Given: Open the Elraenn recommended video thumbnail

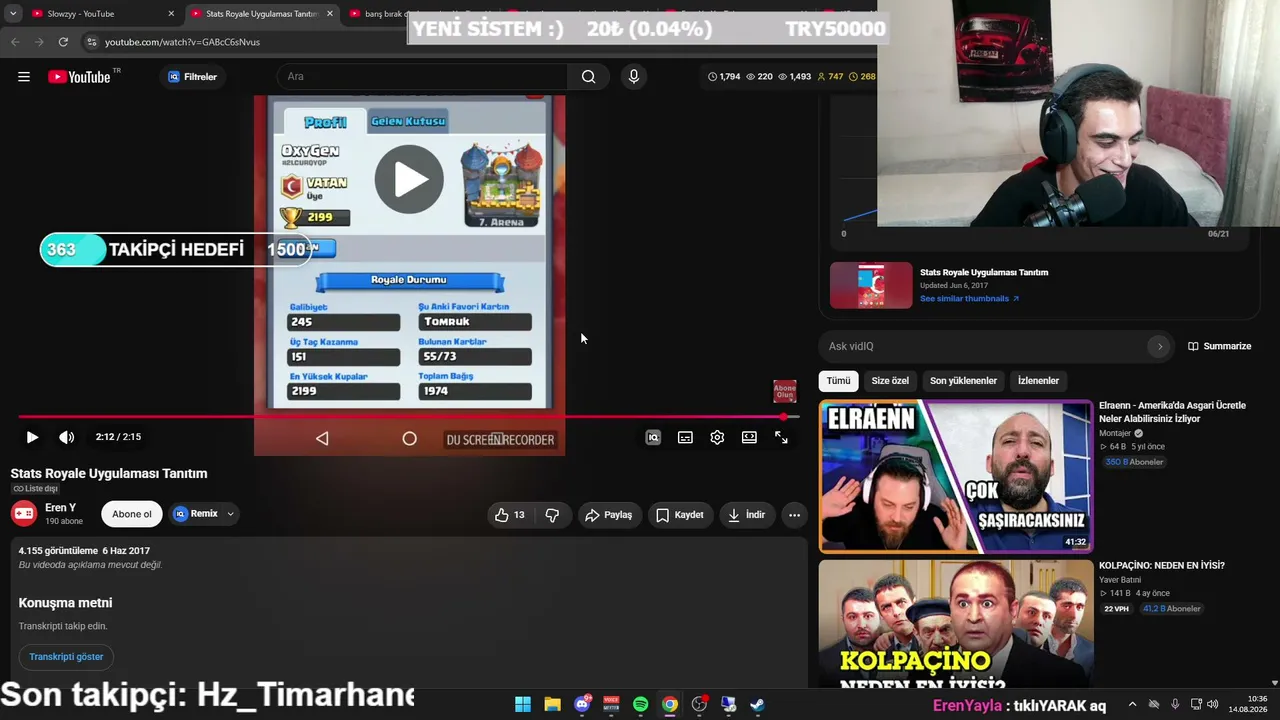Looking at the screenshot, I should (956, 477).
